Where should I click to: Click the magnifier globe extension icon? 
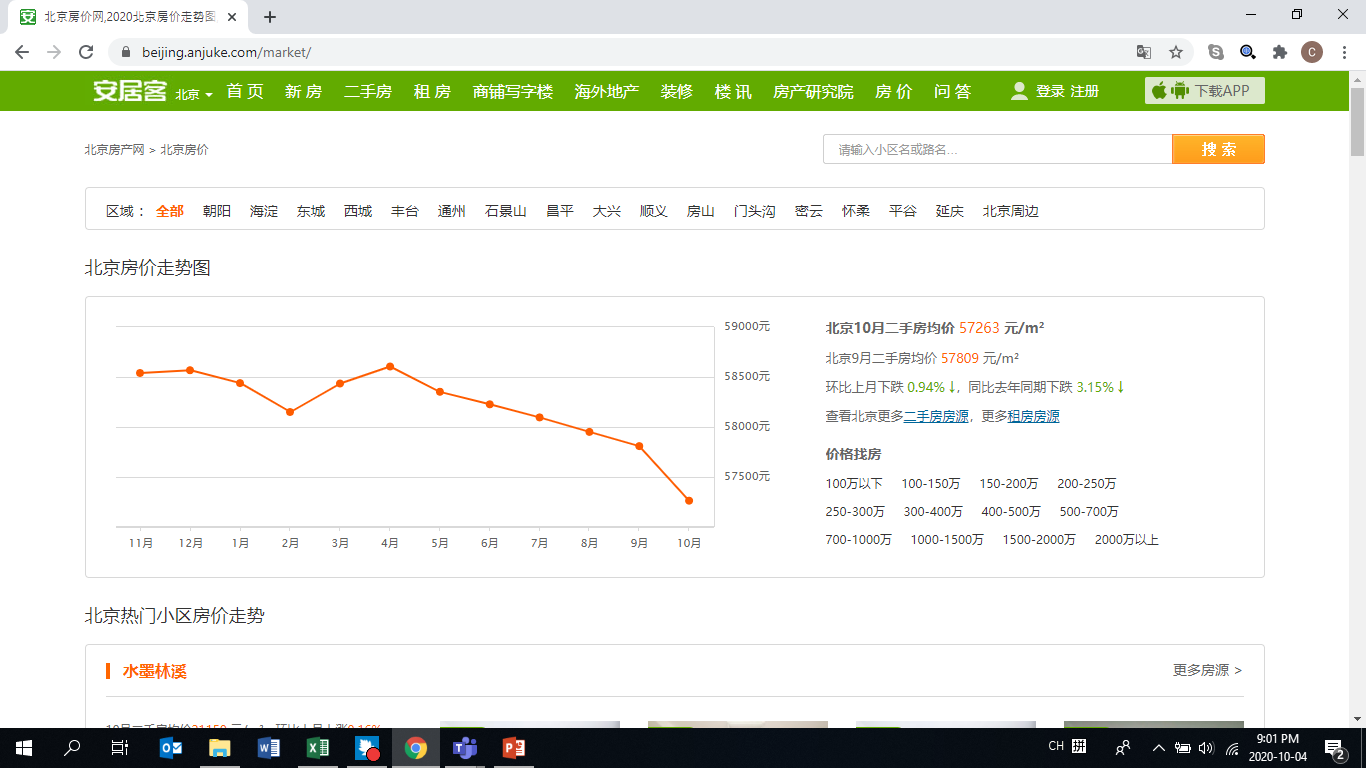pyautogui.click(x=1248, y=52)
